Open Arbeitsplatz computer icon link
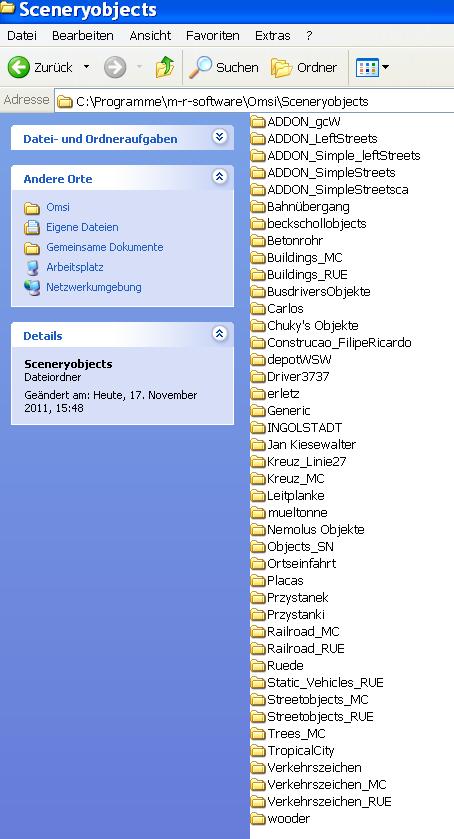454x839 pixels. pos(32,268)
